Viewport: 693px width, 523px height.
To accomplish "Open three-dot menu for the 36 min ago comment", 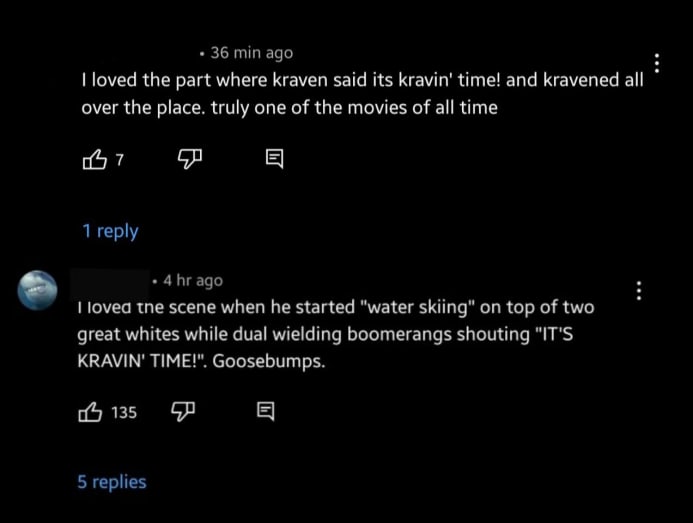I will coord(657,63).
